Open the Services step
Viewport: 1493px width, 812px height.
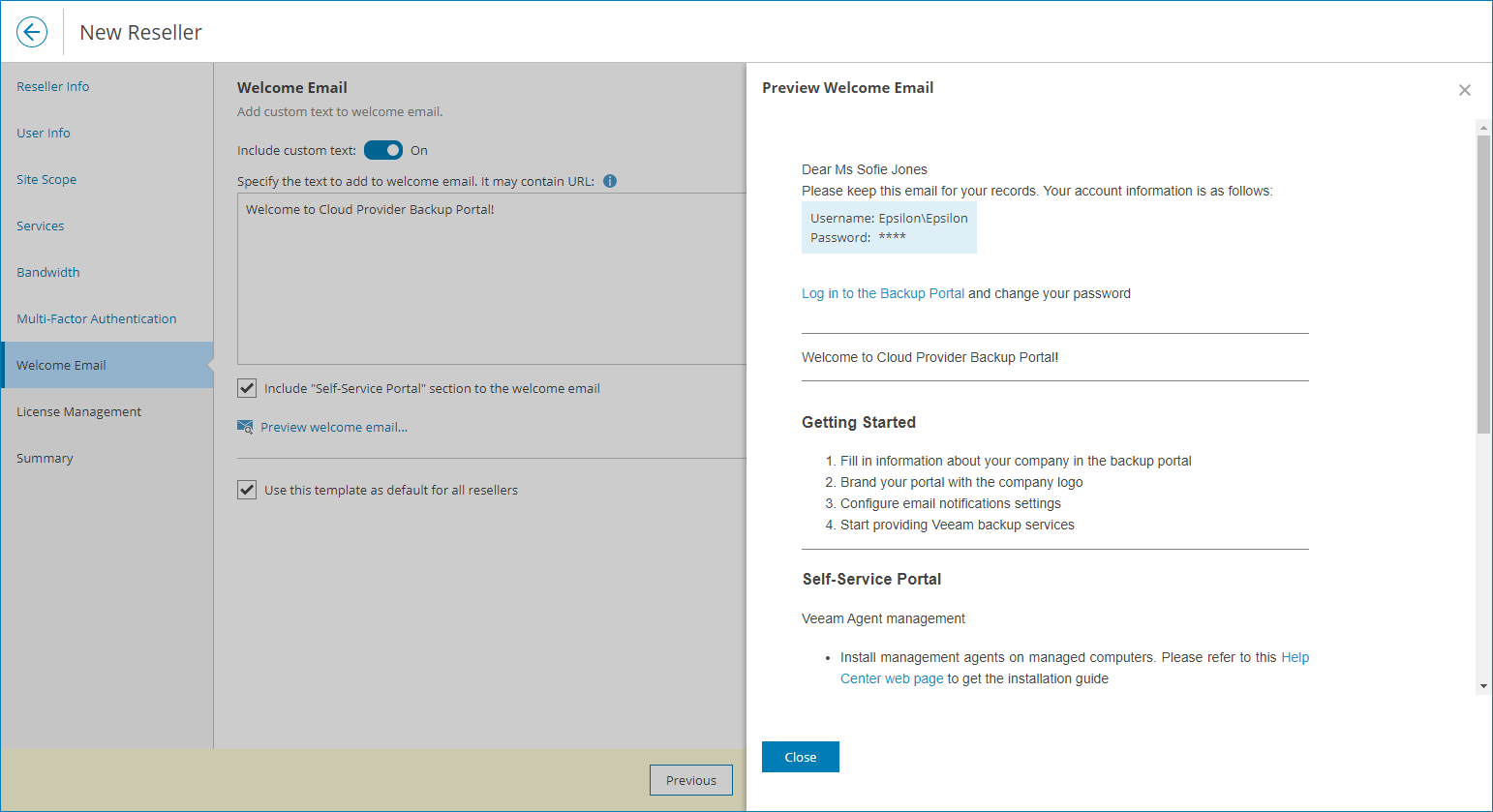click(x=41, y=226)
